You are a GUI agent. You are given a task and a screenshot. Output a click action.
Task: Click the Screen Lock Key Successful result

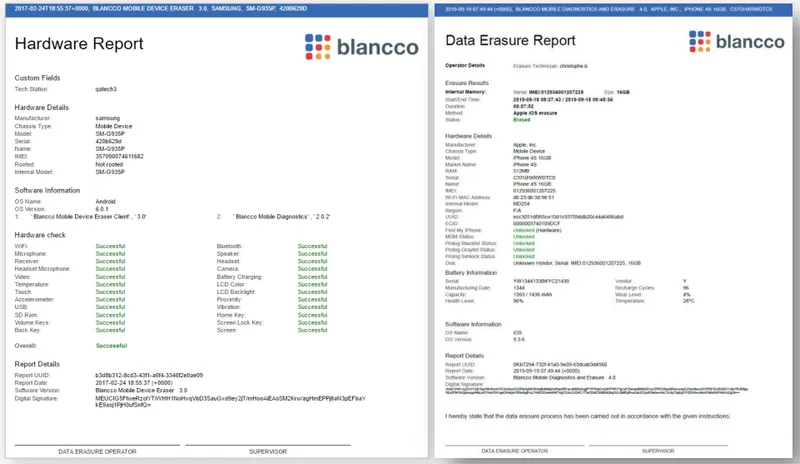[x=313, y=323]
